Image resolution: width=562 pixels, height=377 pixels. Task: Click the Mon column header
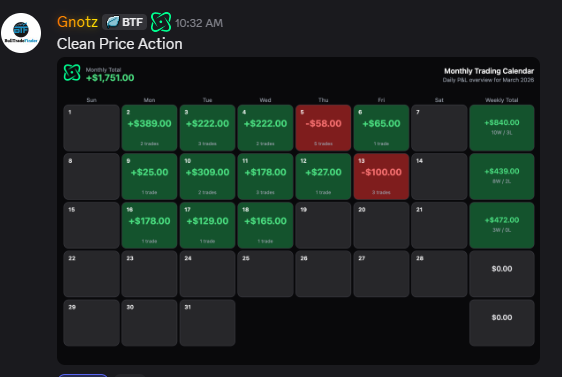[149, 100]
